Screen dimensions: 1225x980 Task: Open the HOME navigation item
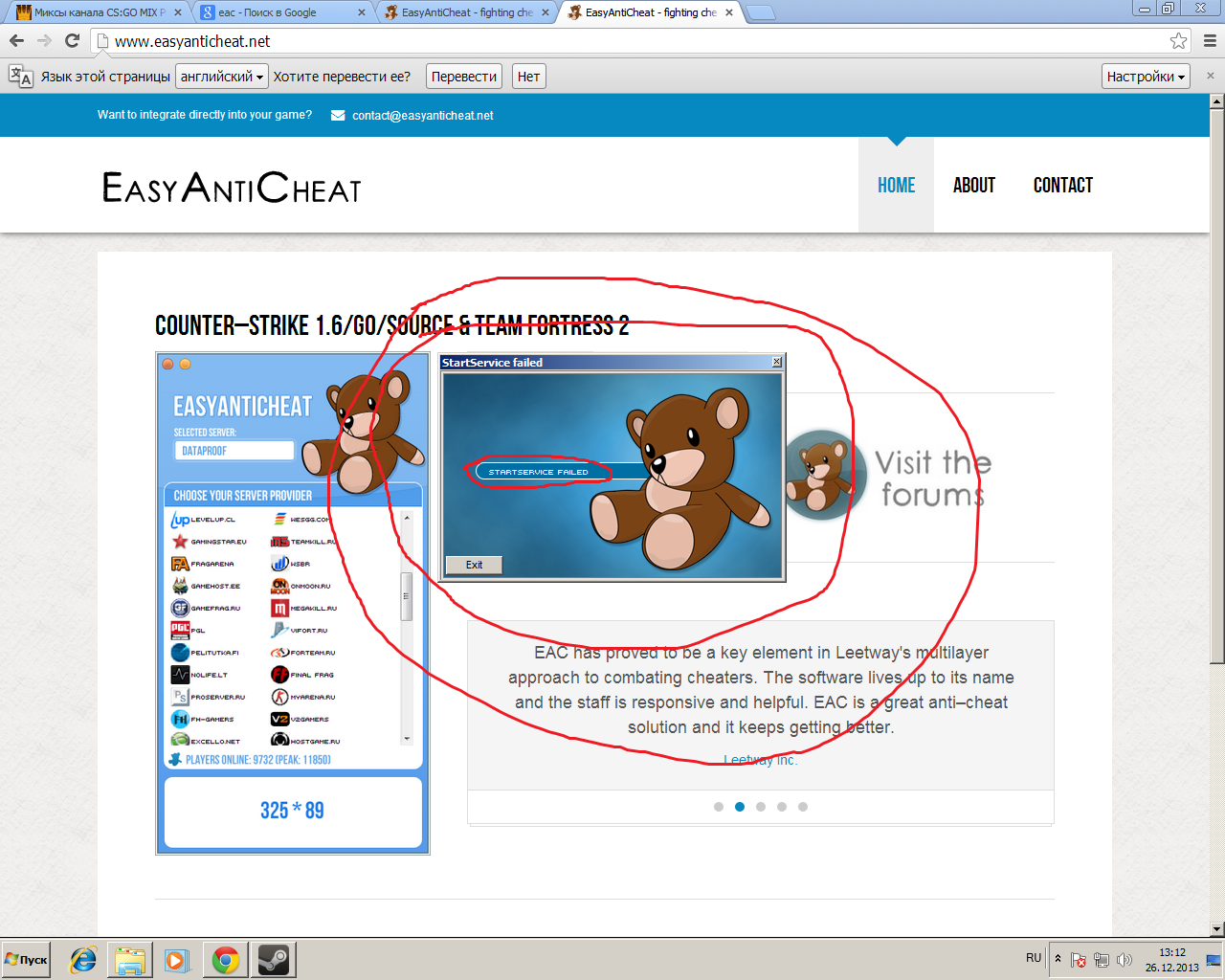[896, 186]
